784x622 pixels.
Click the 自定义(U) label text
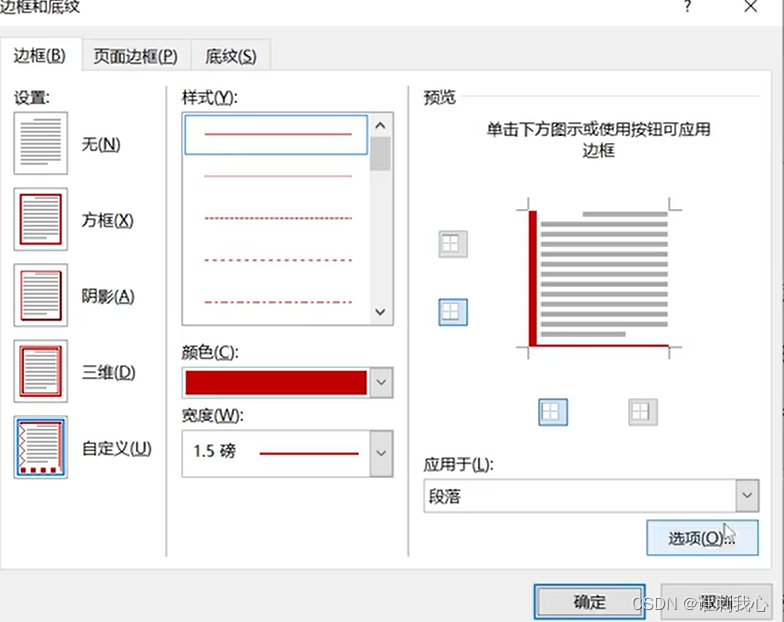[116, 448]
